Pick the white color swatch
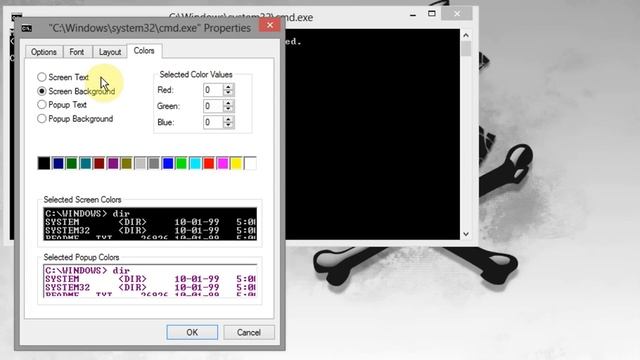Image resolution: width=640 pixels, height=360 pixels. (250, 163)
